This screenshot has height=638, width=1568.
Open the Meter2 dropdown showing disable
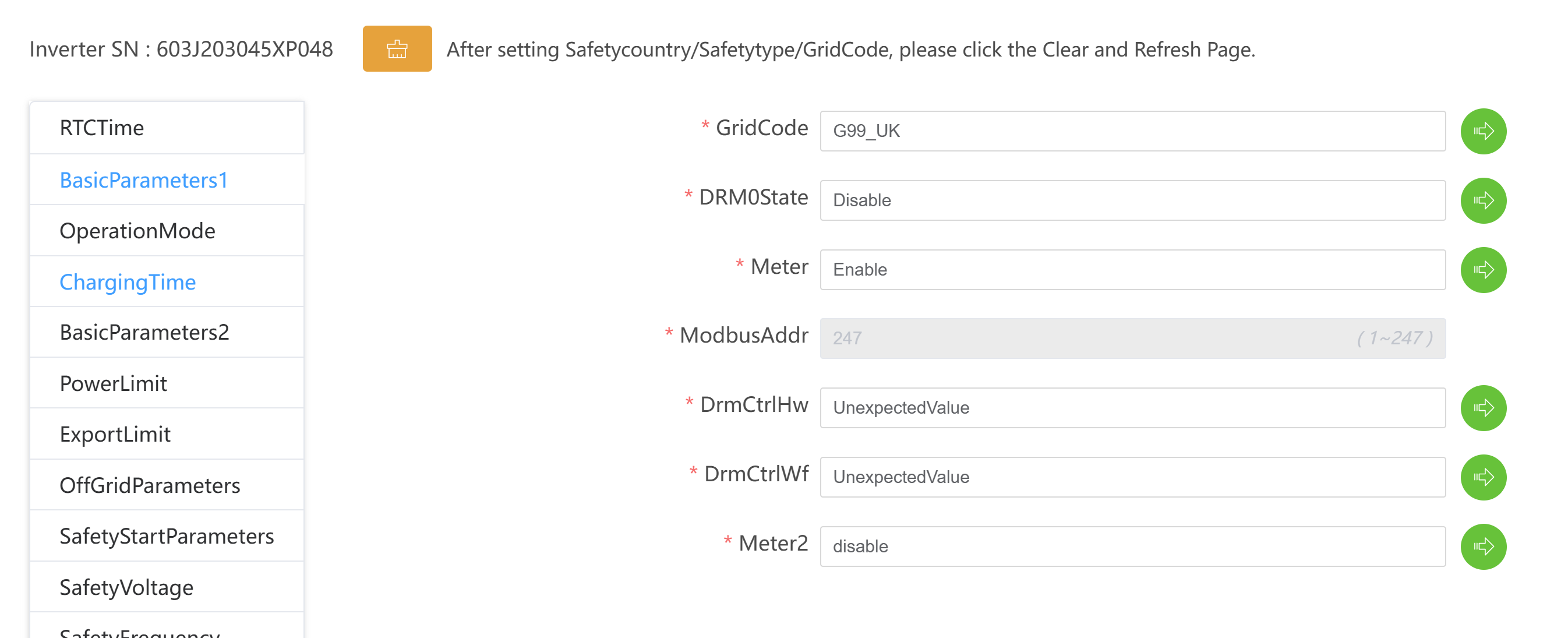point(1132,547)
